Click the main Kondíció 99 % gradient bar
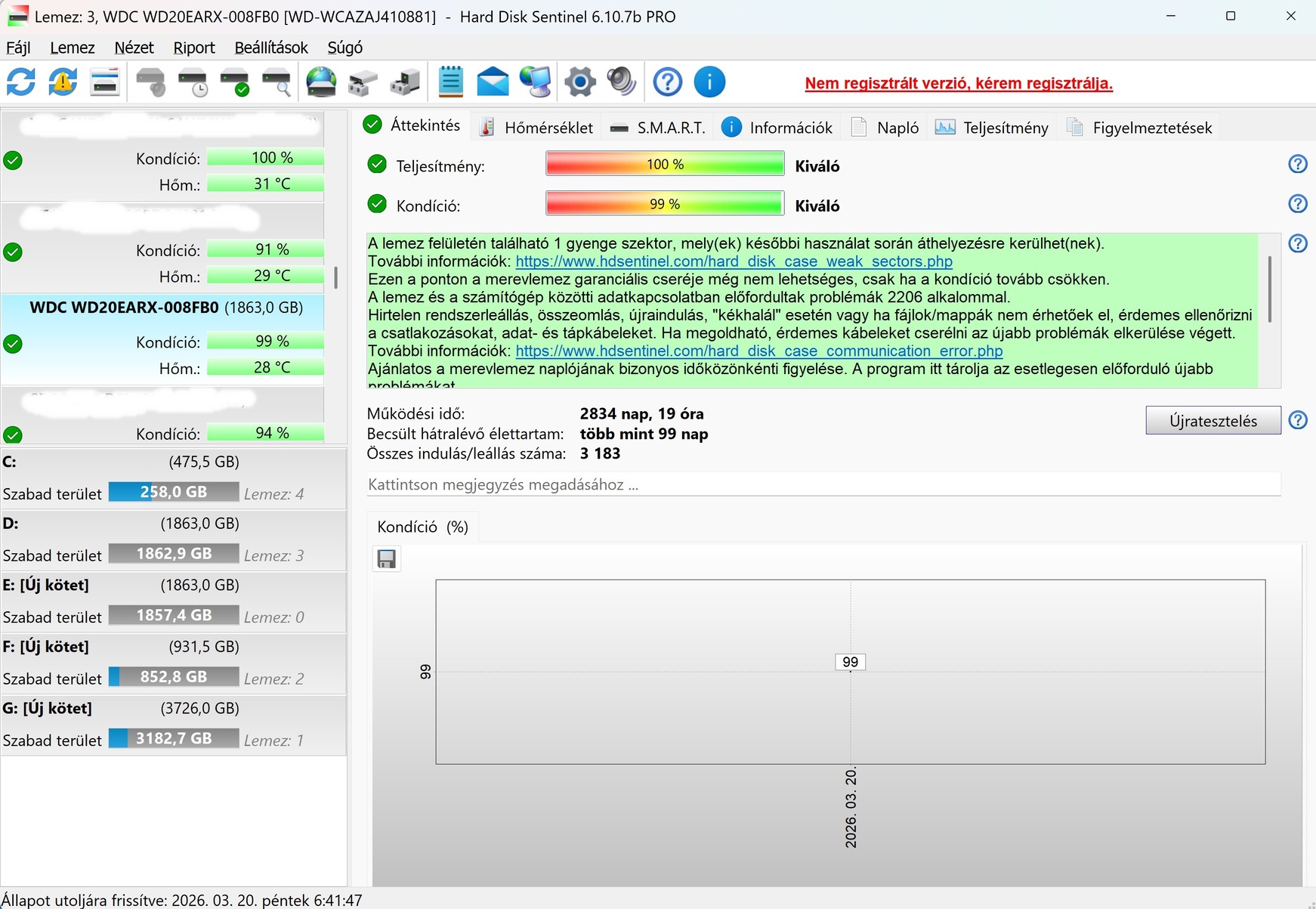The image size is (1316, 909). (665, 204)
